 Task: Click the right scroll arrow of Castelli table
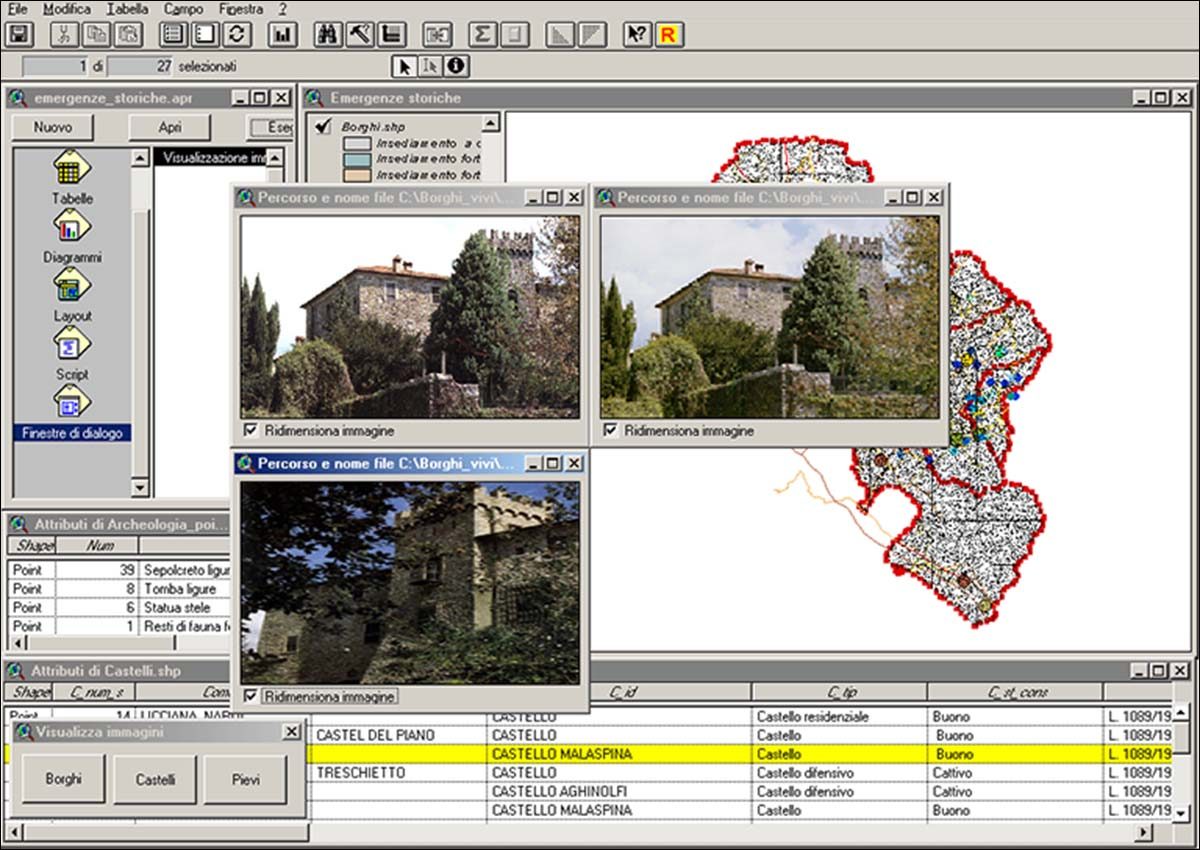pos(1144,832)
